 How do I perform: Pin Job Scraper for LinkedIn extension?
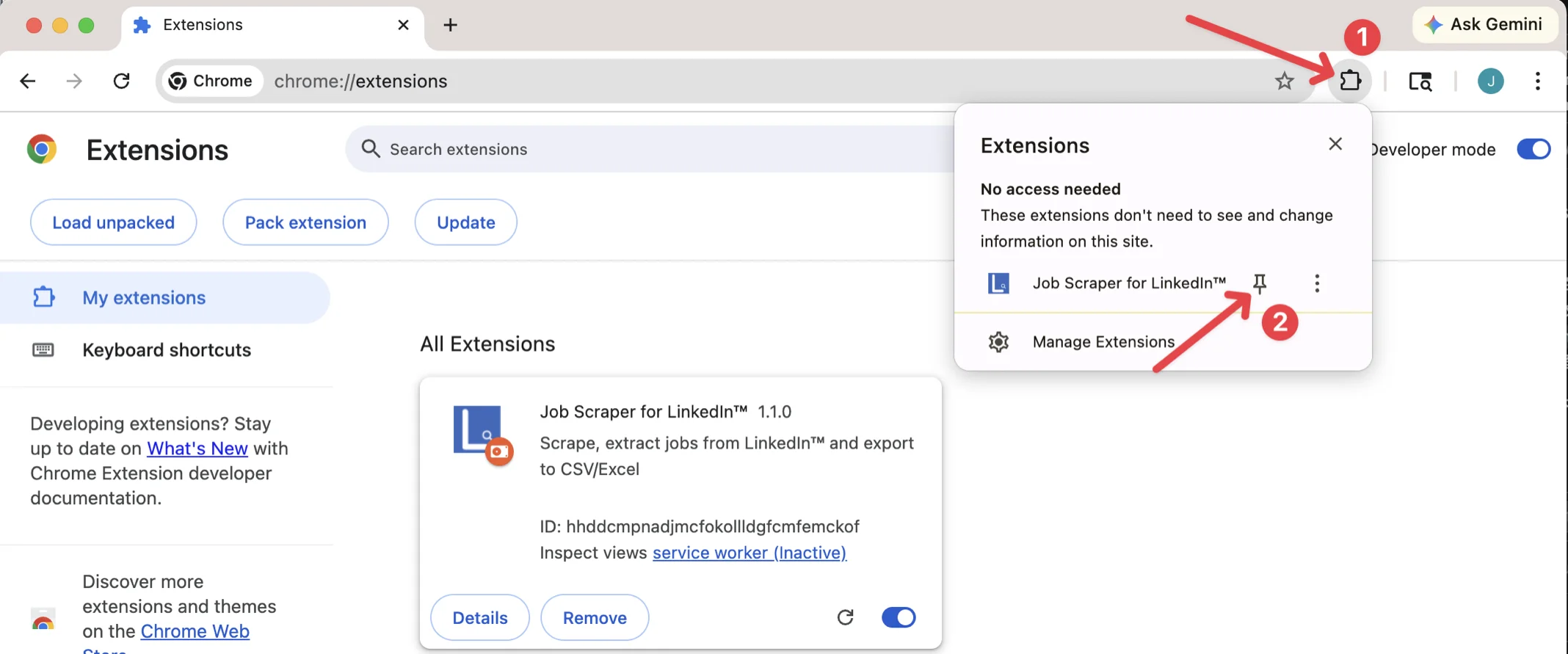(1260, 283)
